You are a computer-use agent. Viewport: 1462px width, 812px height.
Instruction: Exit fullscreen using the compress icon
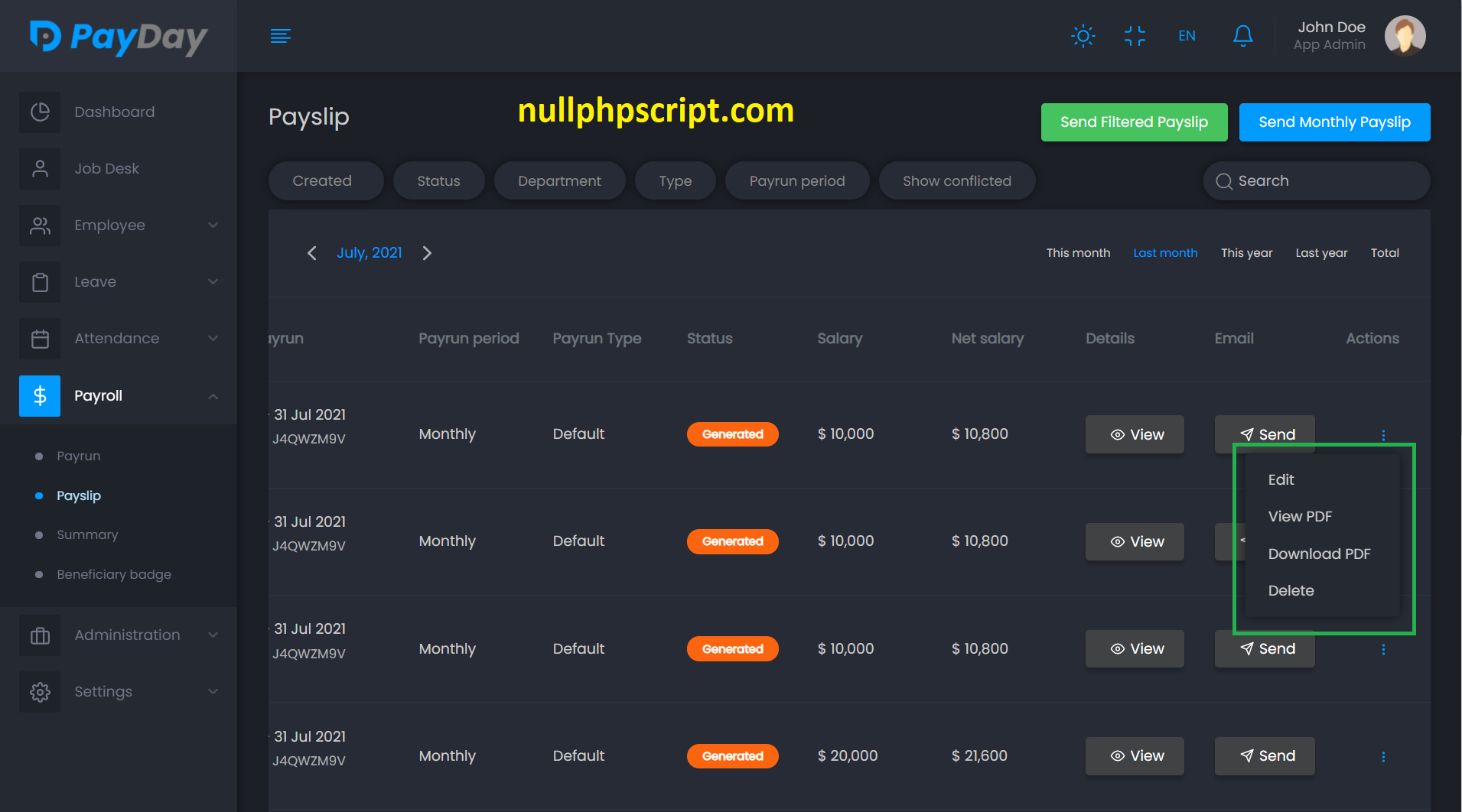pos(1135,36)
